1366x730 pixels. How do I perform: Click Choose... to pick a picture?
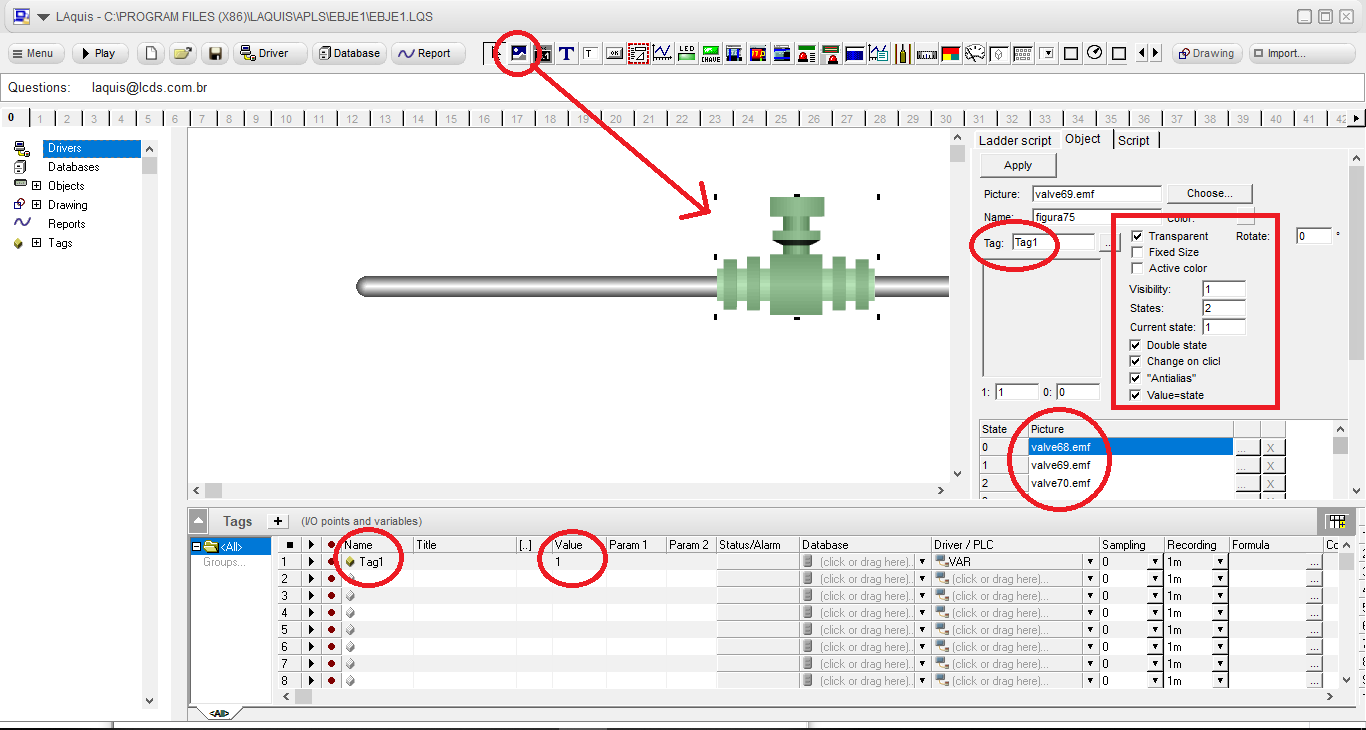tap(1210, 193)
